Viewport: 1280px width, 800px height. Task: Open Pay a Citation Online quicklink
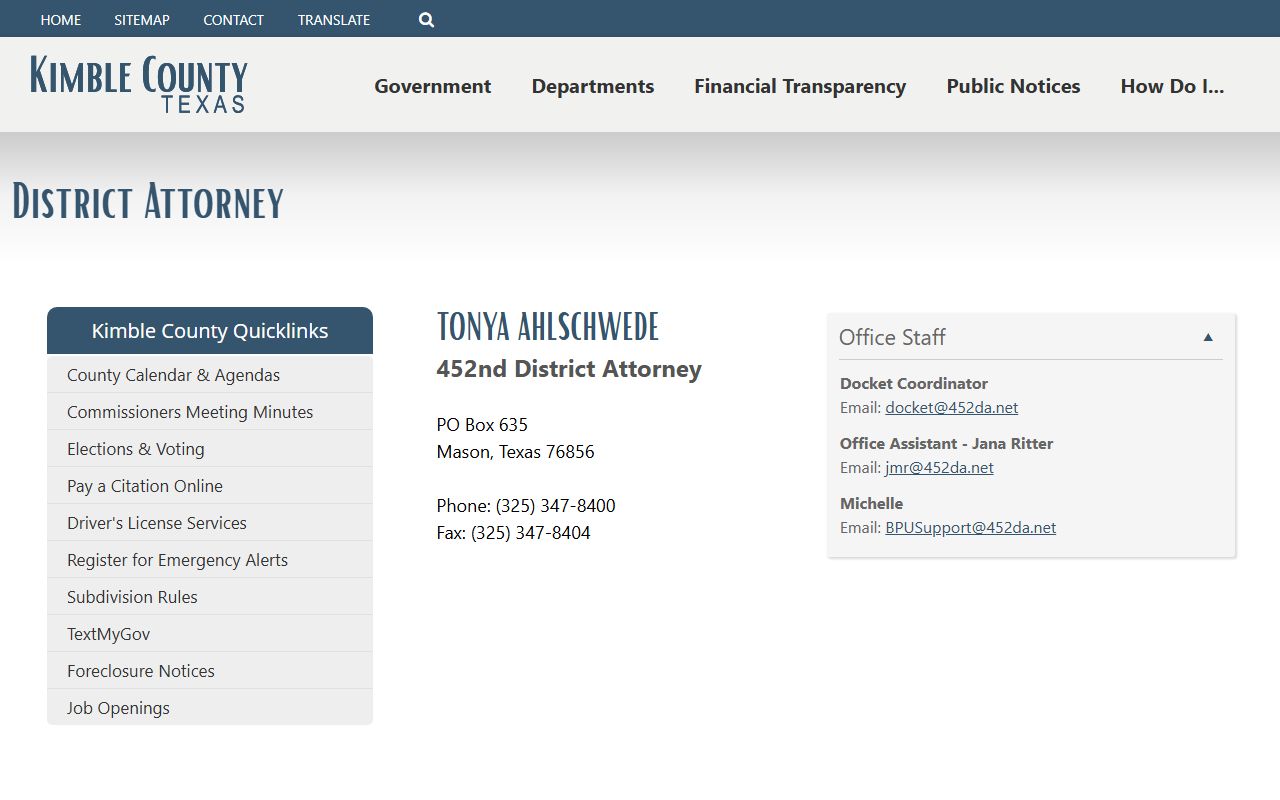tap(210, 486)
